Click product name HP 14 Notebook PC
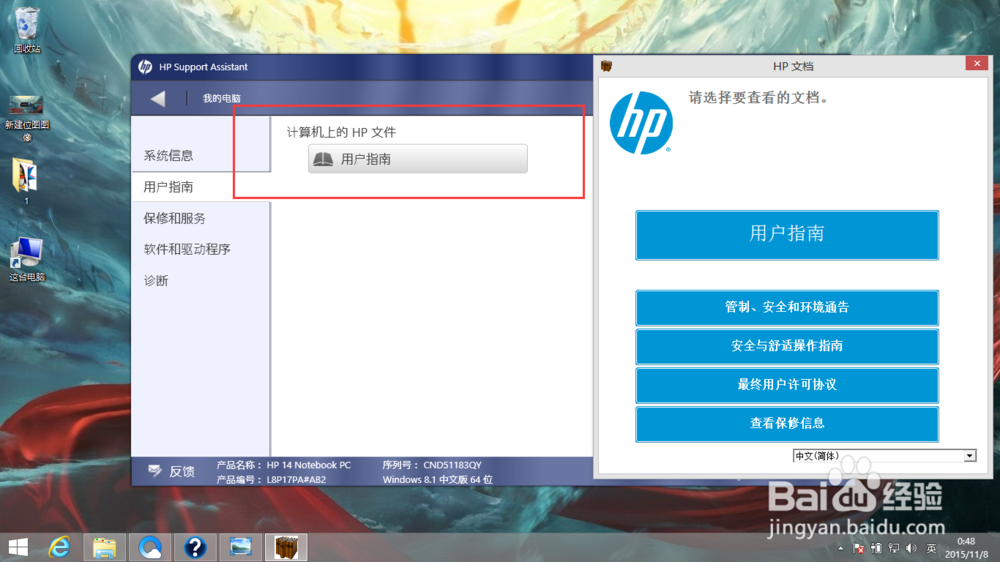The image size is (1000, 562). (x=309, y=465)
